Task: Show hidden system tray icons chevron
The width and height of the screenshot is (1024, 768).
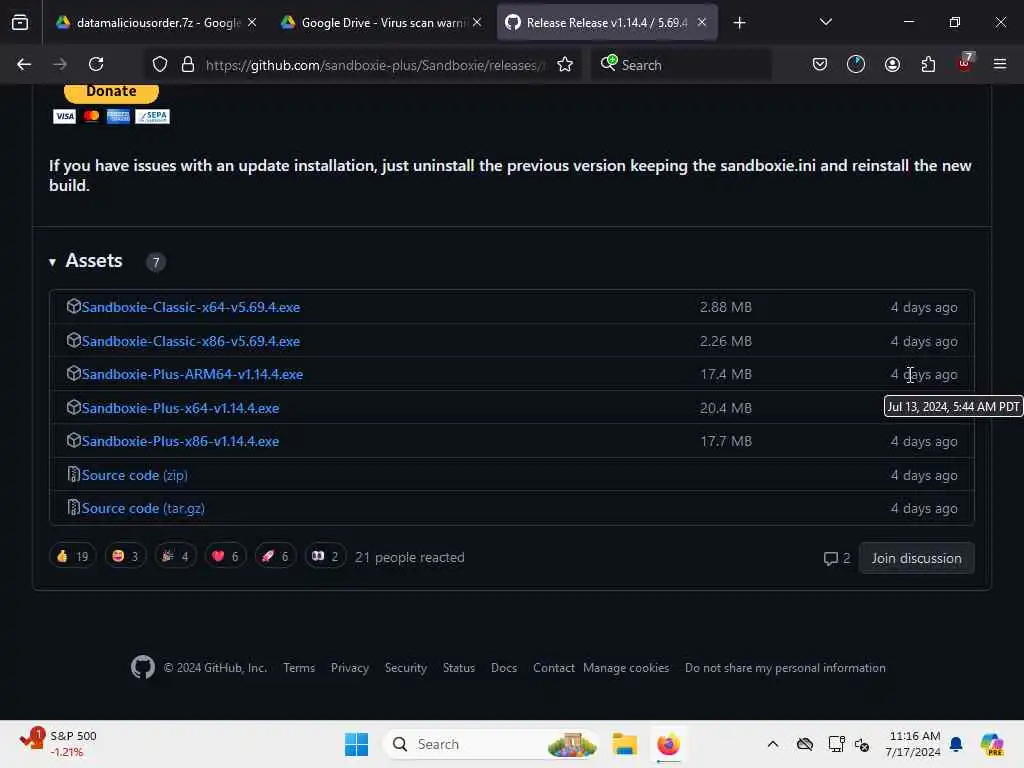Action: click(x=773, y=744)
